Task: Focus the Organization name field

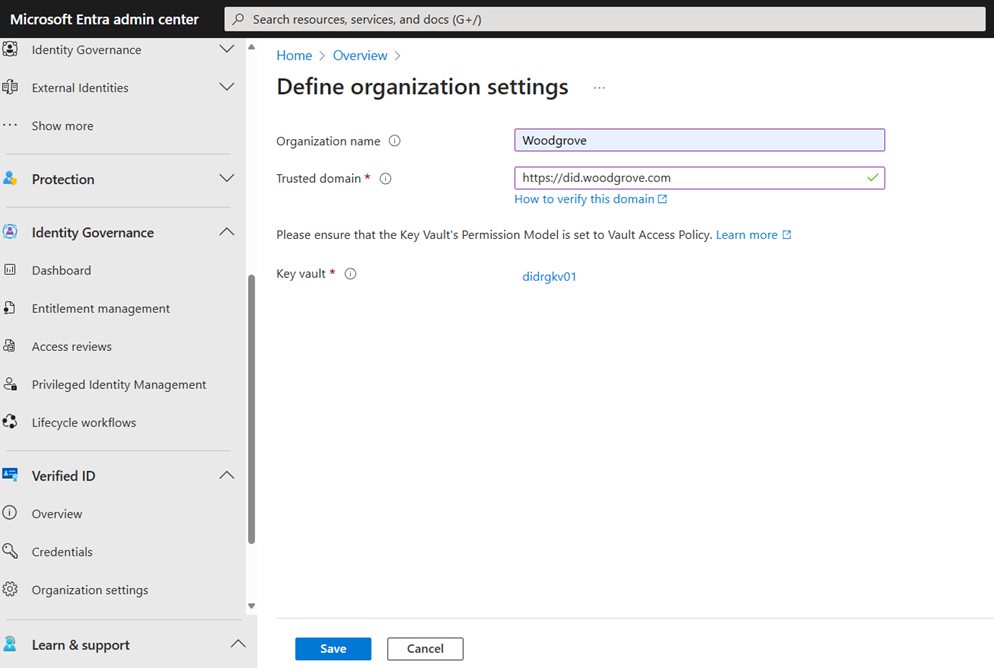Action: [x=699, y=140]
